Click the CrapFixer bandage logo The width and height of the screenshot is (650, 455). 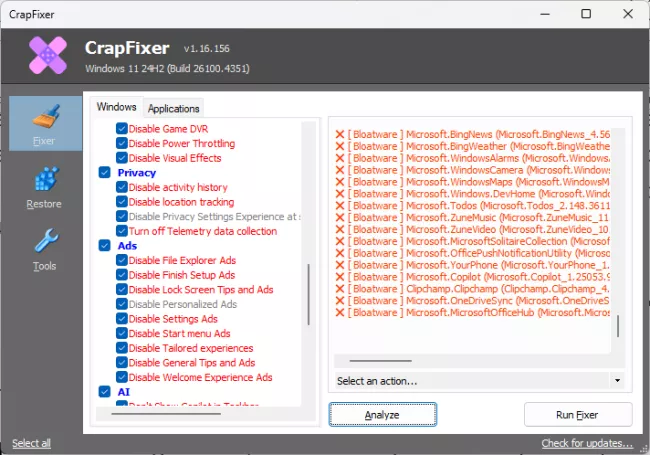[x=47, y=56]
